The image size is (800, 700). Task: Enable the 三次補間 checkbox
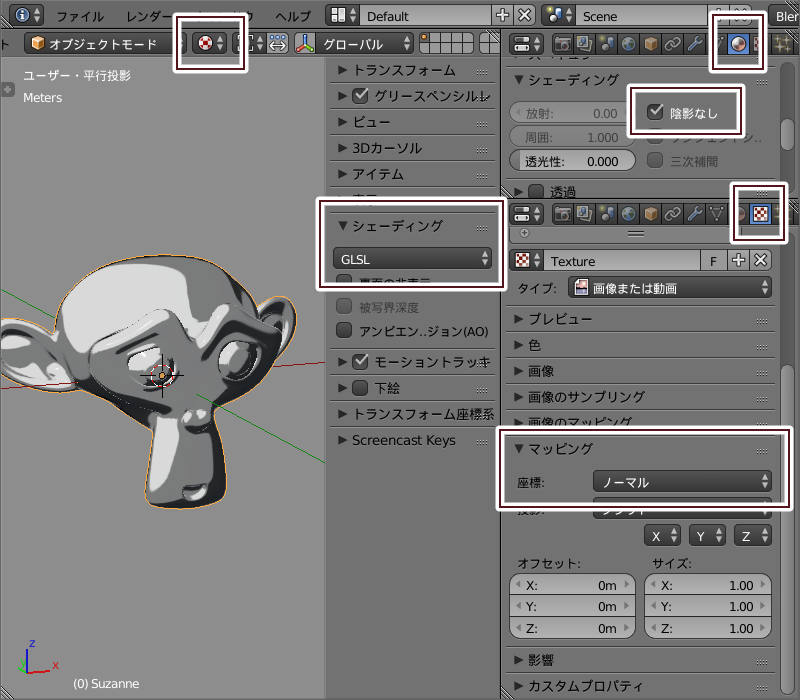click(655, 161)
